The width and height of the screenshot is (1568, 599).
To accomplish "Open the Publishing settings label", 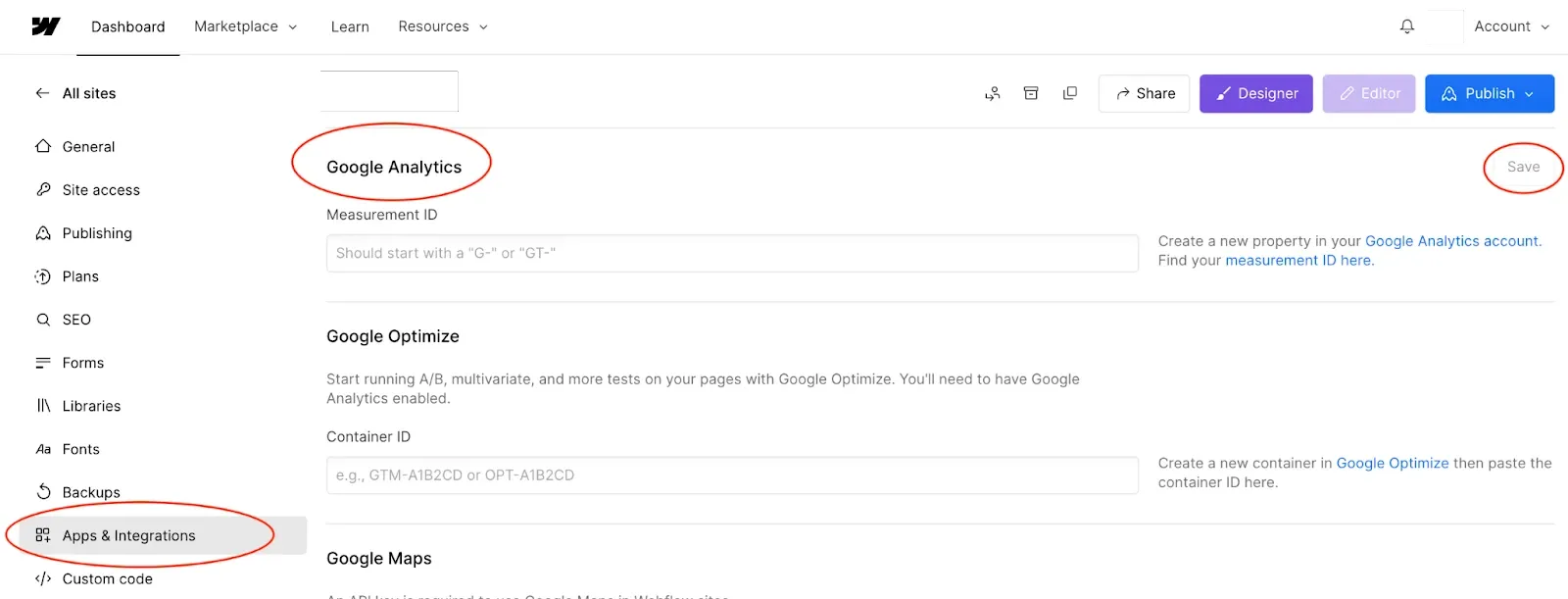I will tap(97, 232).
